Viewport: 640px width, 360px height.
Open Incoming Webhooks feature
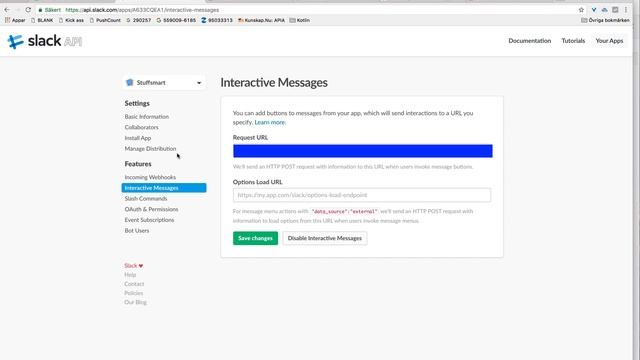click(150, 177)
